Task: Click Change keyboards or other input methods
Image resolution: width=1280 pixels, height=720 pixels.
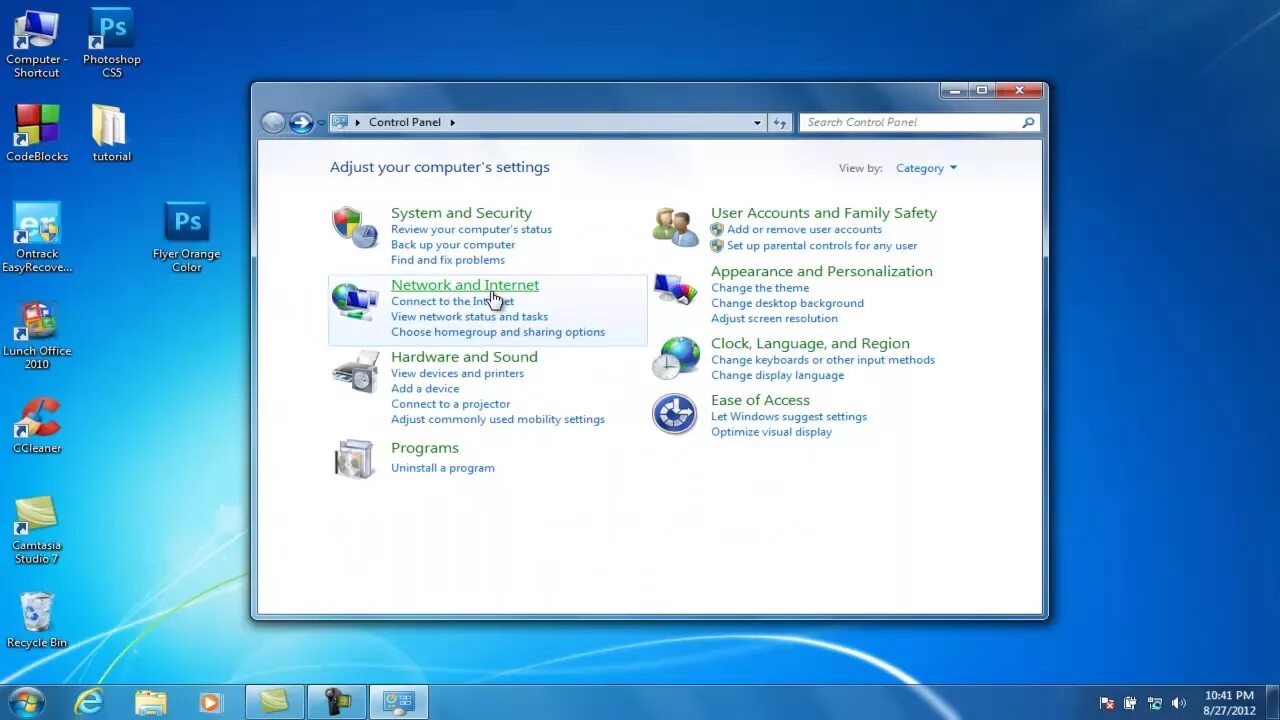Action: click(823, 360)
